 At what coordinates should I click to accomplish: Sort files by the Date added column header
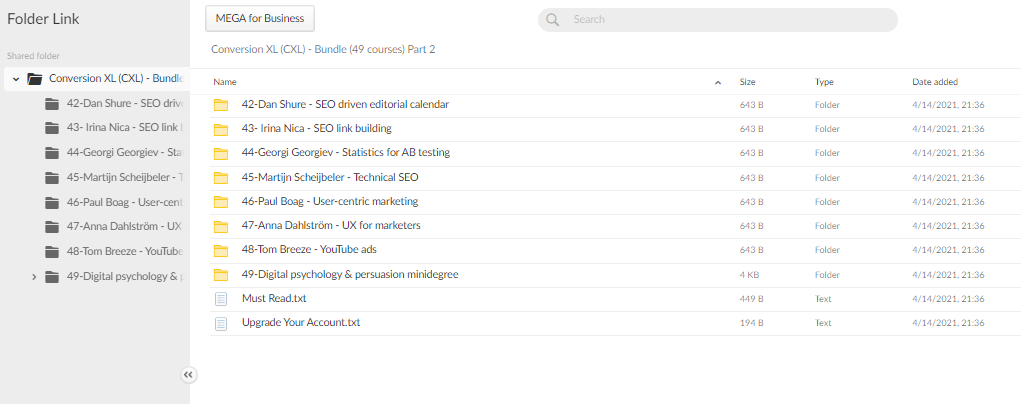tap(935, 82)
